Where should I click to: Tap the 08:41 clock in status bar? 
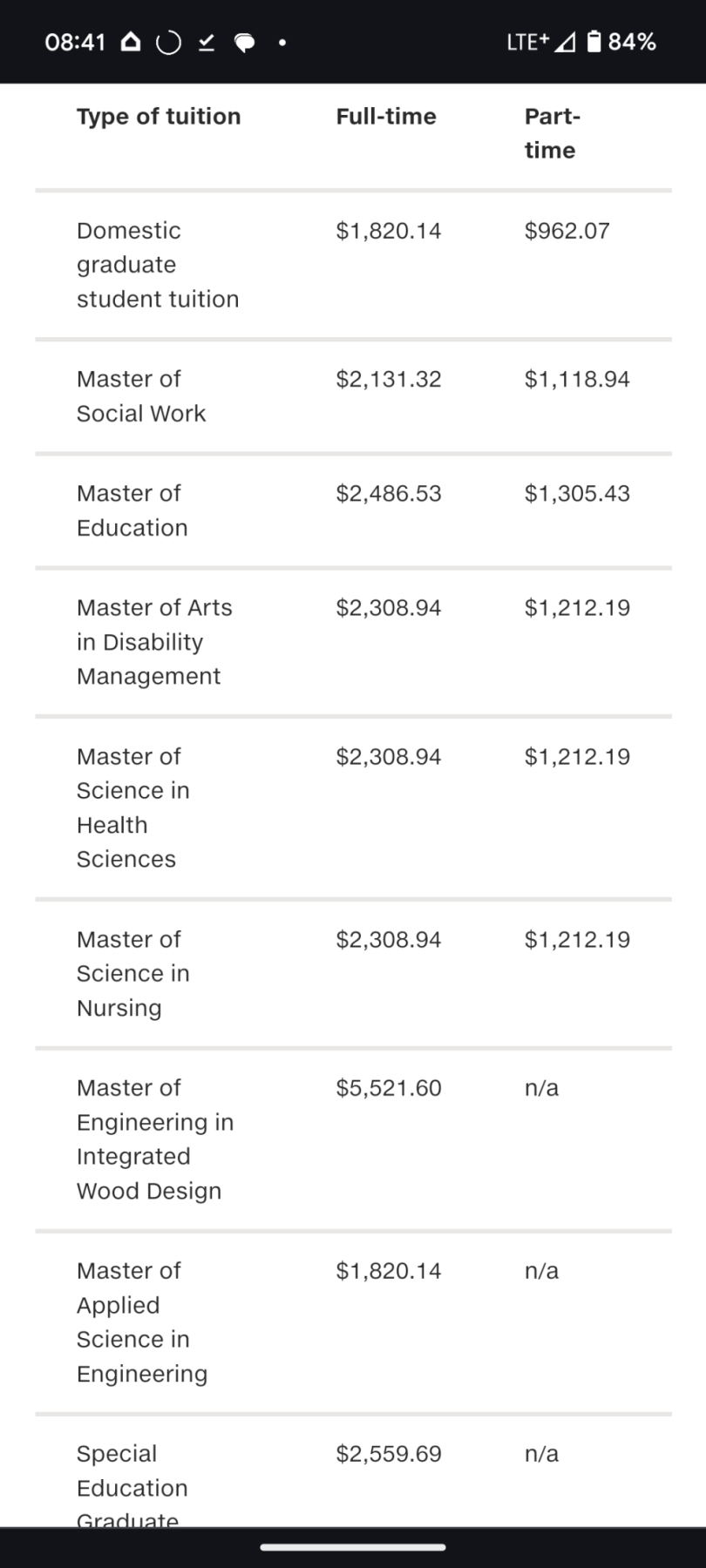(x=75, y=42)
